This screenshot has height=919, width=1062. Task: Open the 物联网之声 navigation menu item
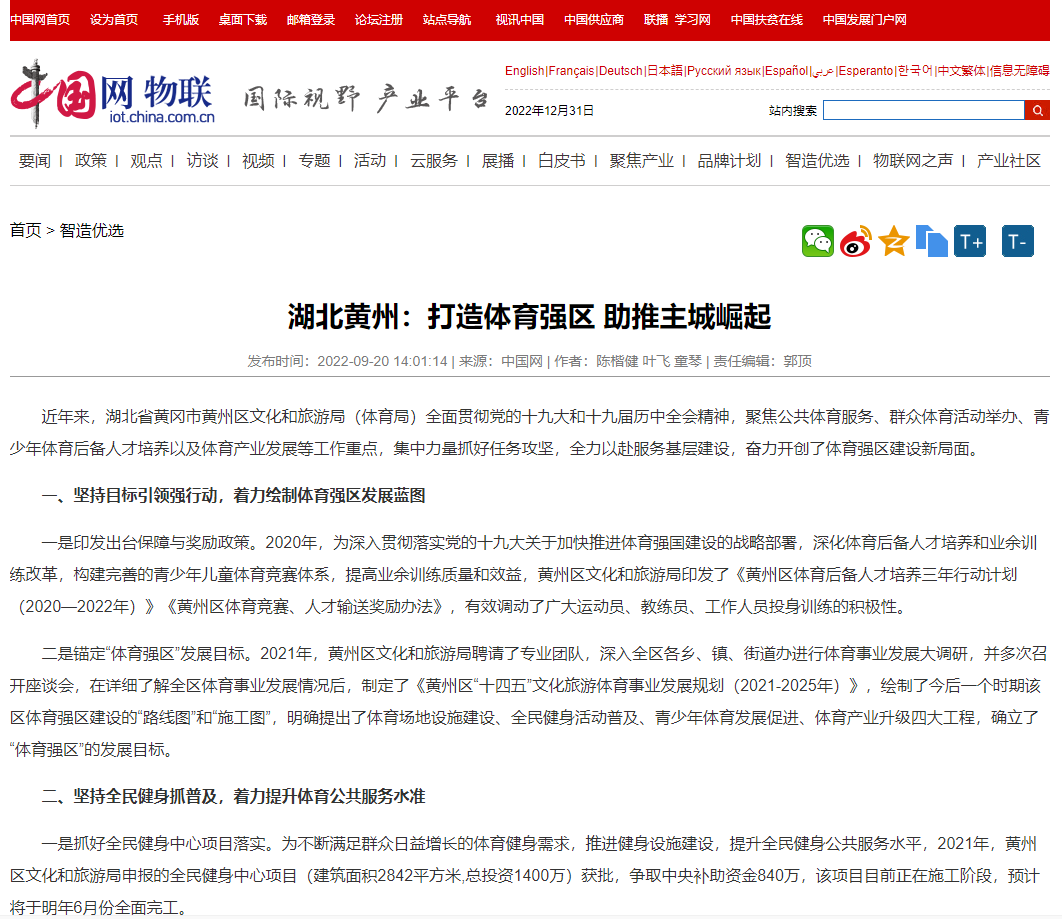pyautogui.click(x=913, y=161)
